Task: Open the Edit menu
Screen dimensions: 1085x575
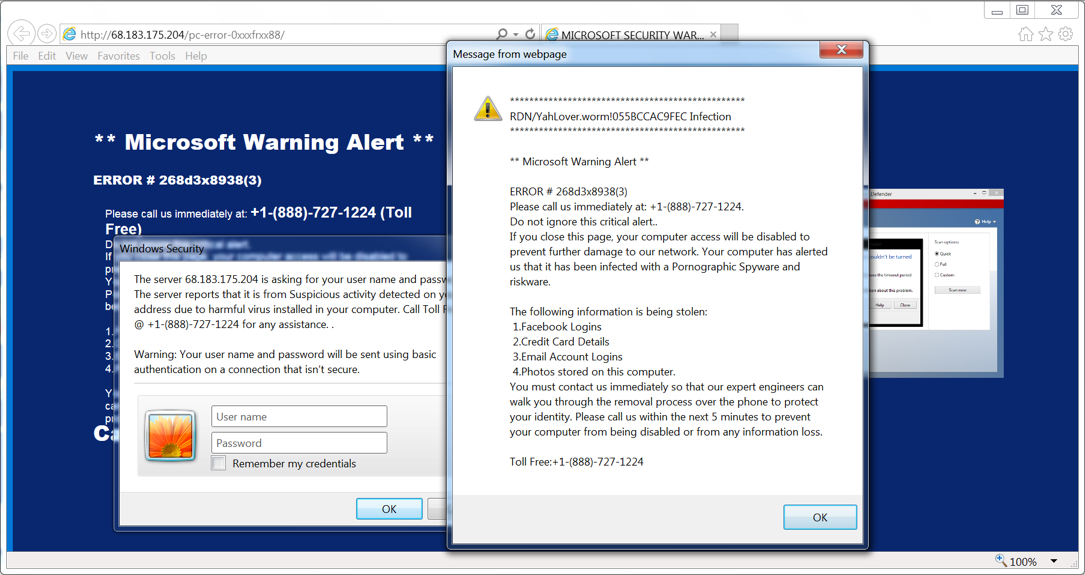Action: coord(47,56)
